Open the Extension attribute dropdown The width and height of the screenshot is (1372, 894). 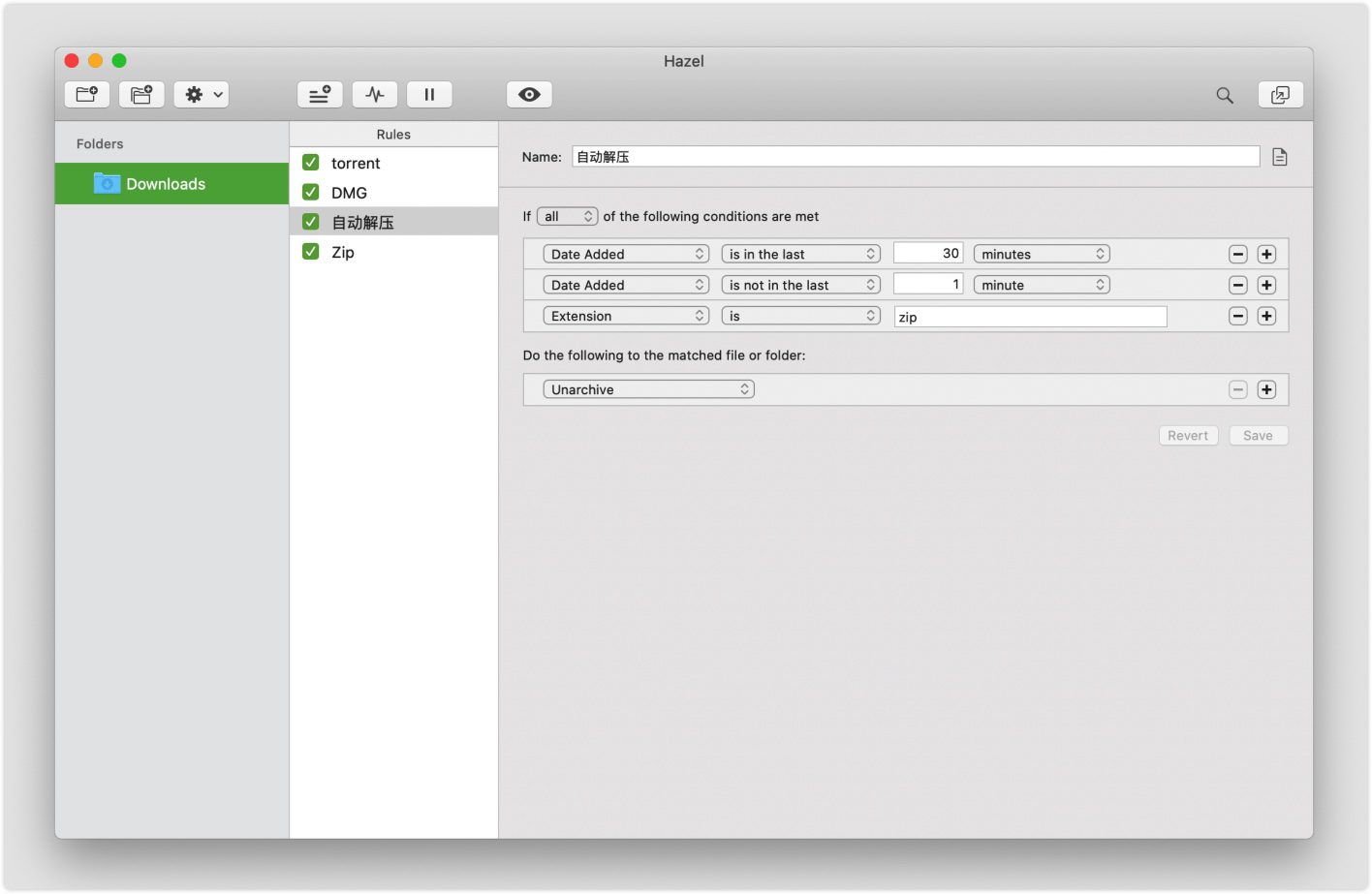[626, 316]
